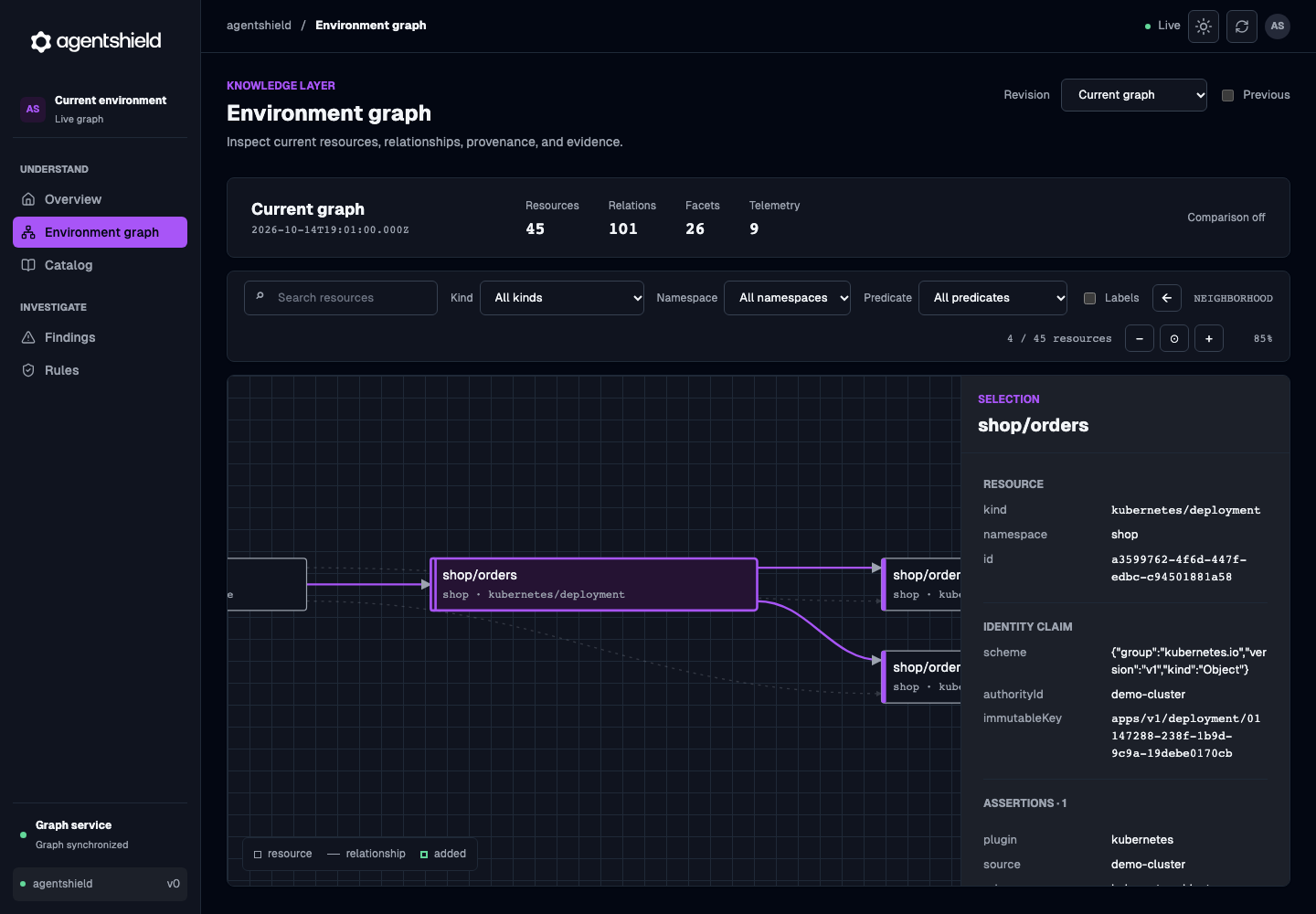The width and height of the screenshot is (1316, 914).
Task: Click the Catalog book icon
Action: (28, 265)
